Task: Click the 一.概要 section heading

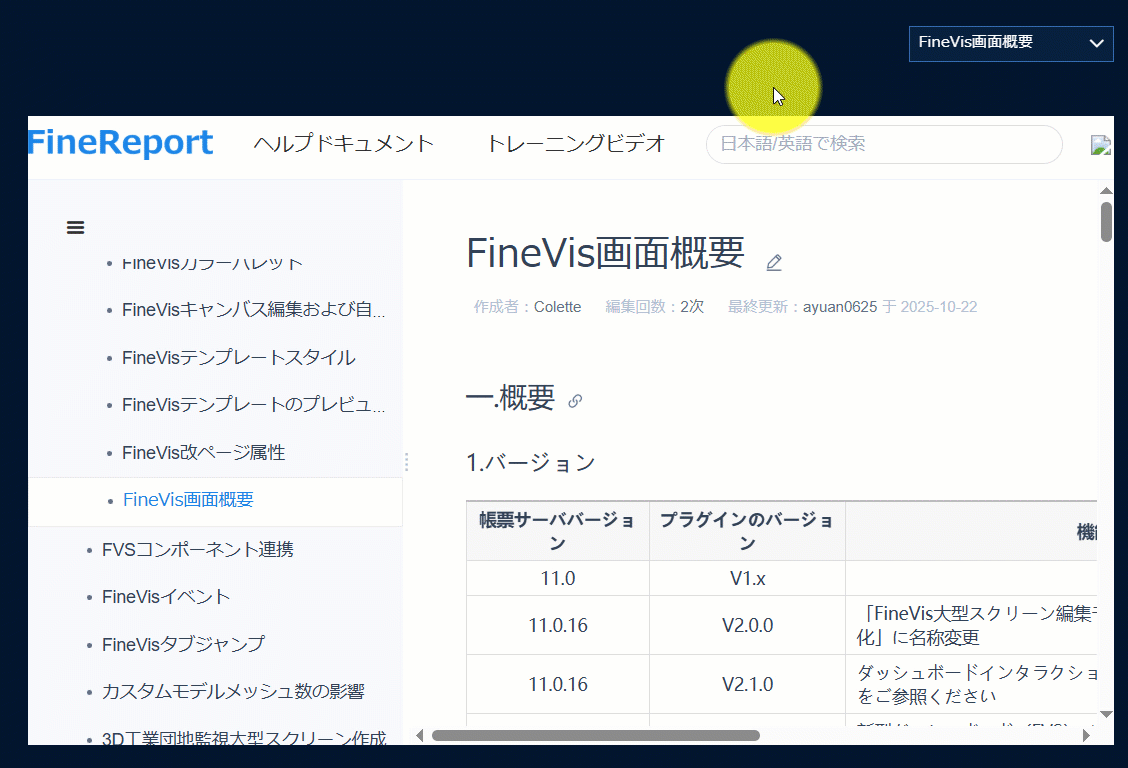Action: (x=511, y=398)
